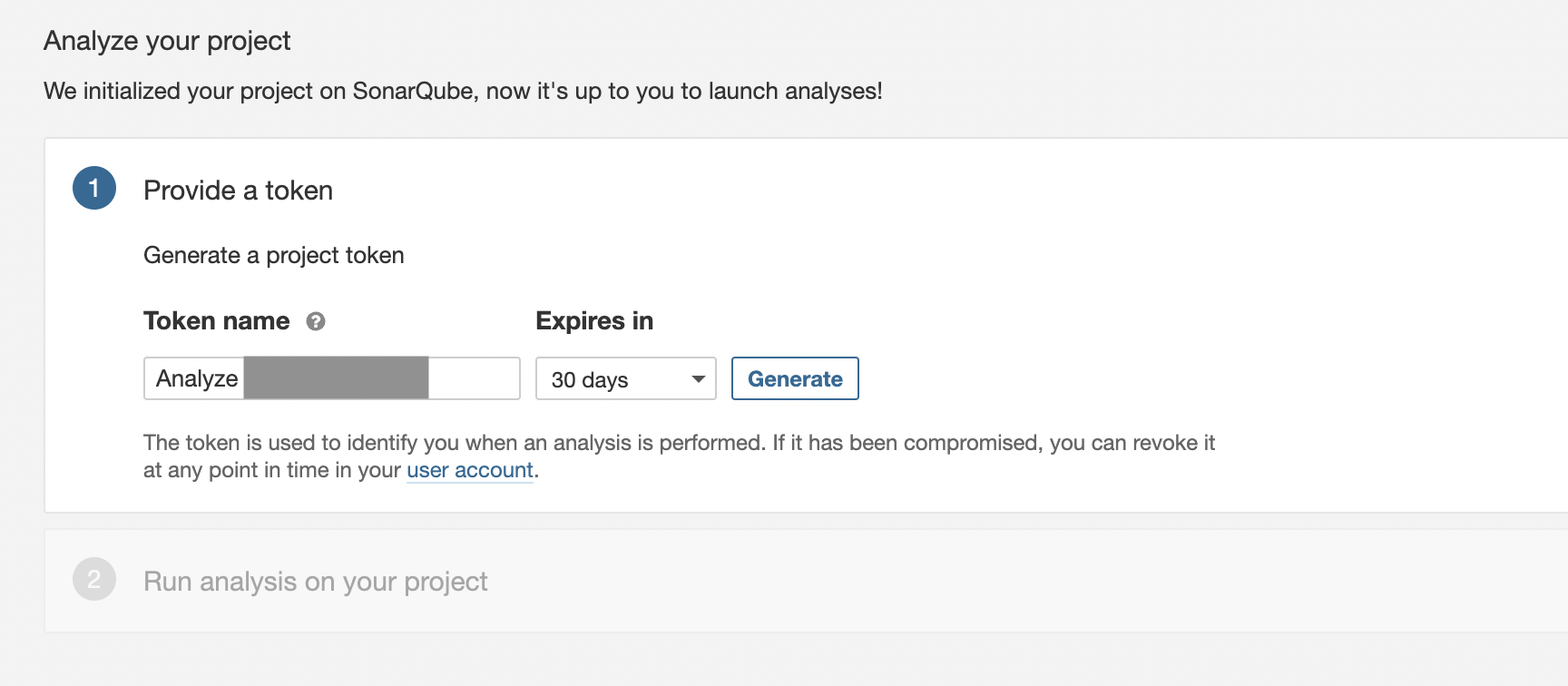Select the 30 days expiration value
The width and height of the screenshot is (1568, 686).
coord(590,379)
